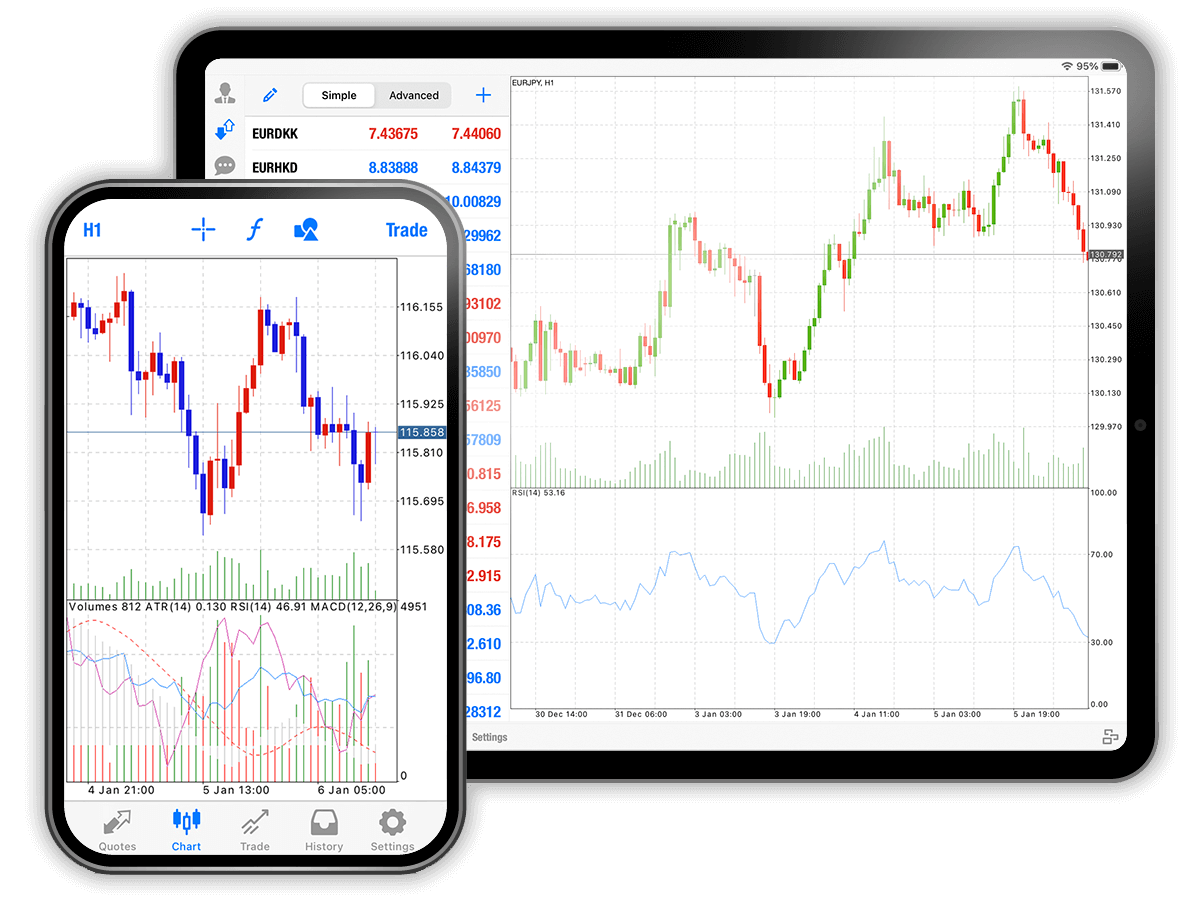Go to the Quotes tab in the phone's bottom bar
Viewport: 1200px width, 900px height.
[x=117, y=831]
